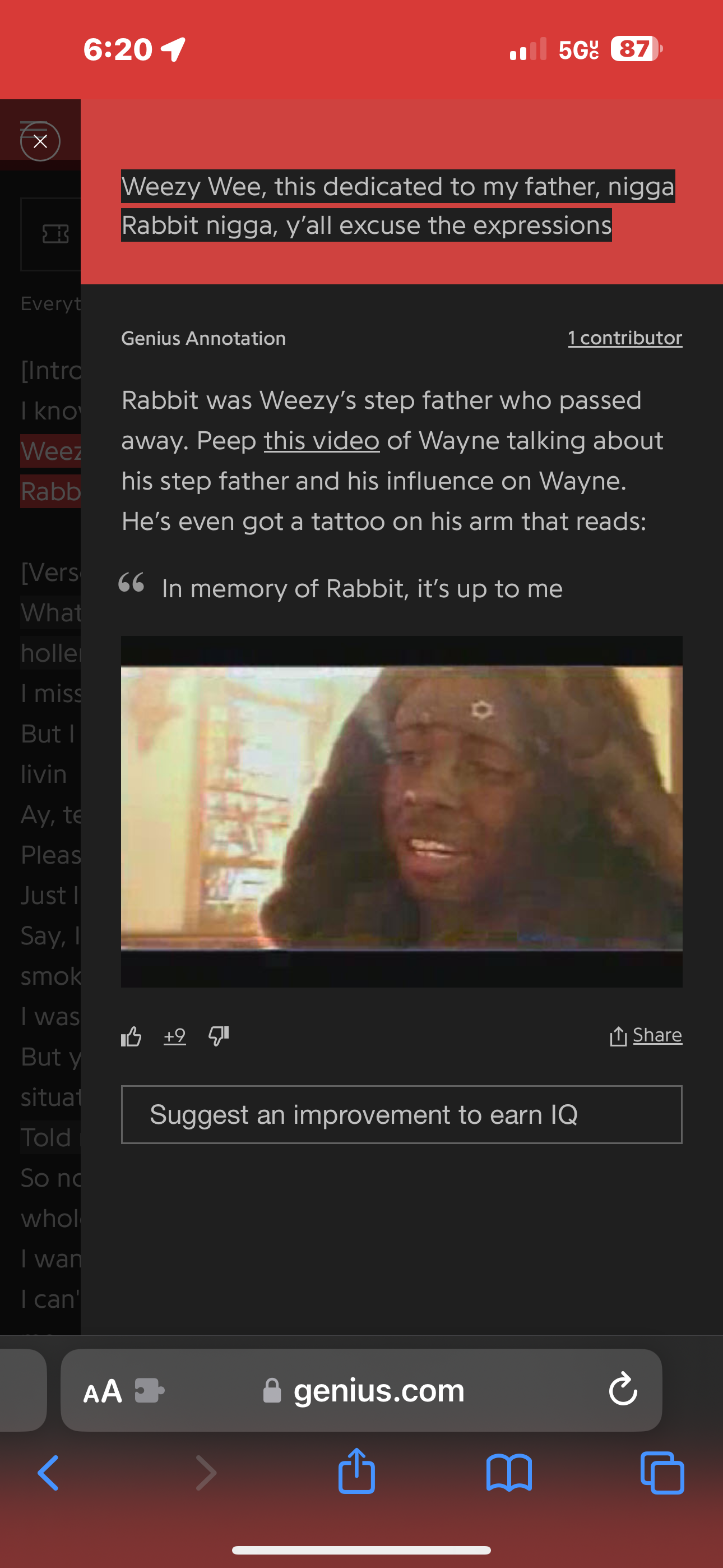
Task: Open Safari share sheet
Action: point(356,1470)
